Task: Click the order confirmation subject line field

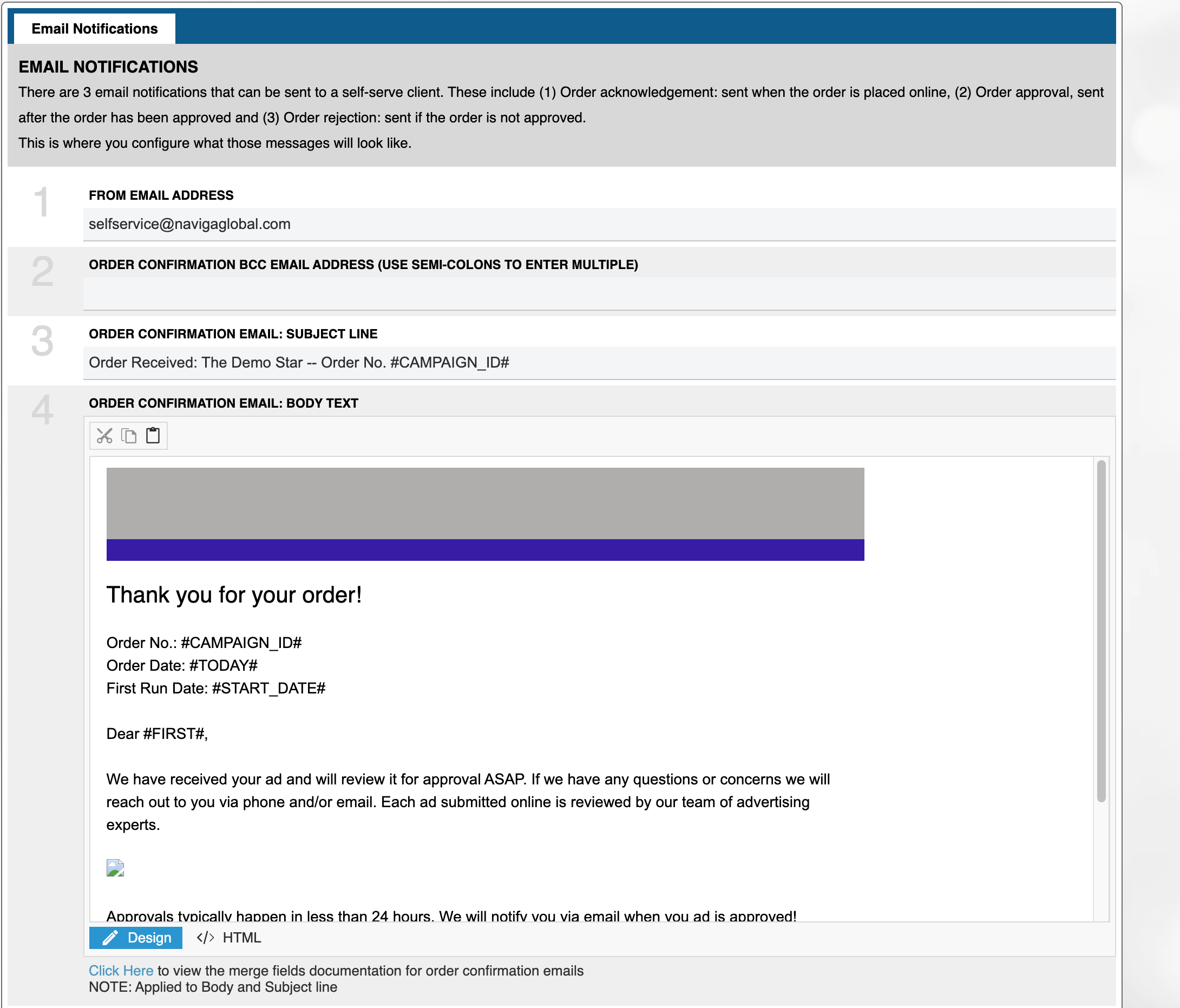Action: tap(598, 363)
